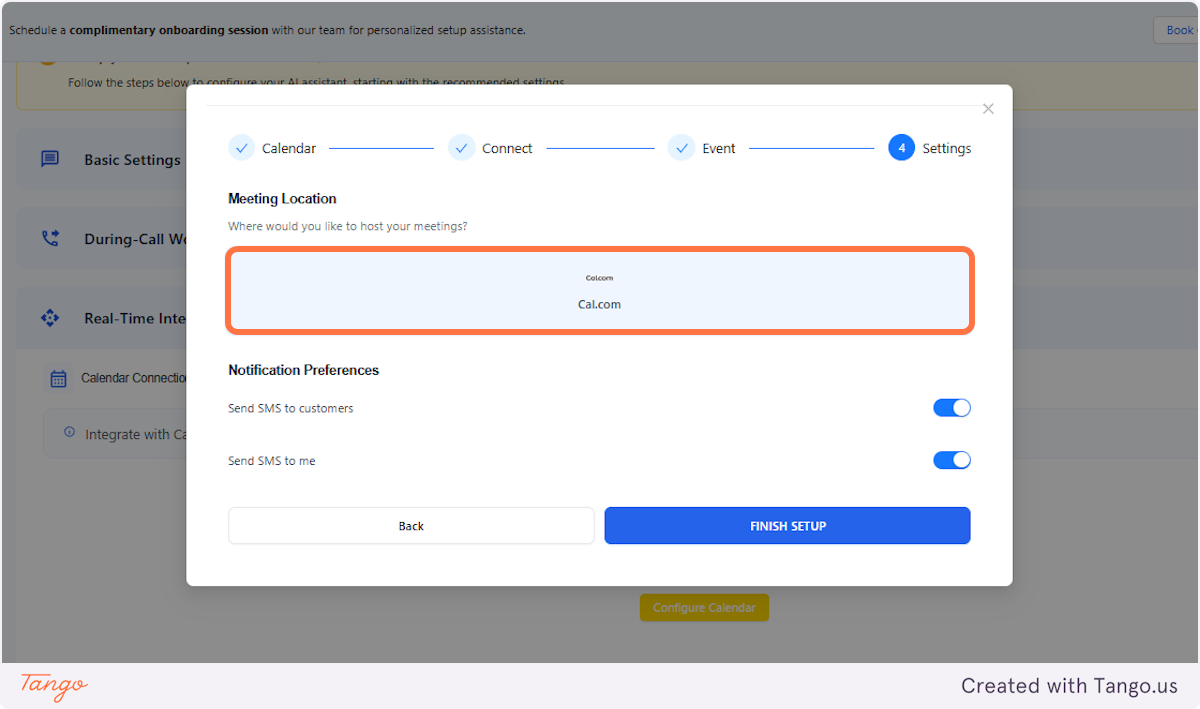Turn off Send SMS to me
This screenshot has height=709, width=1200.
coord(951,460)
